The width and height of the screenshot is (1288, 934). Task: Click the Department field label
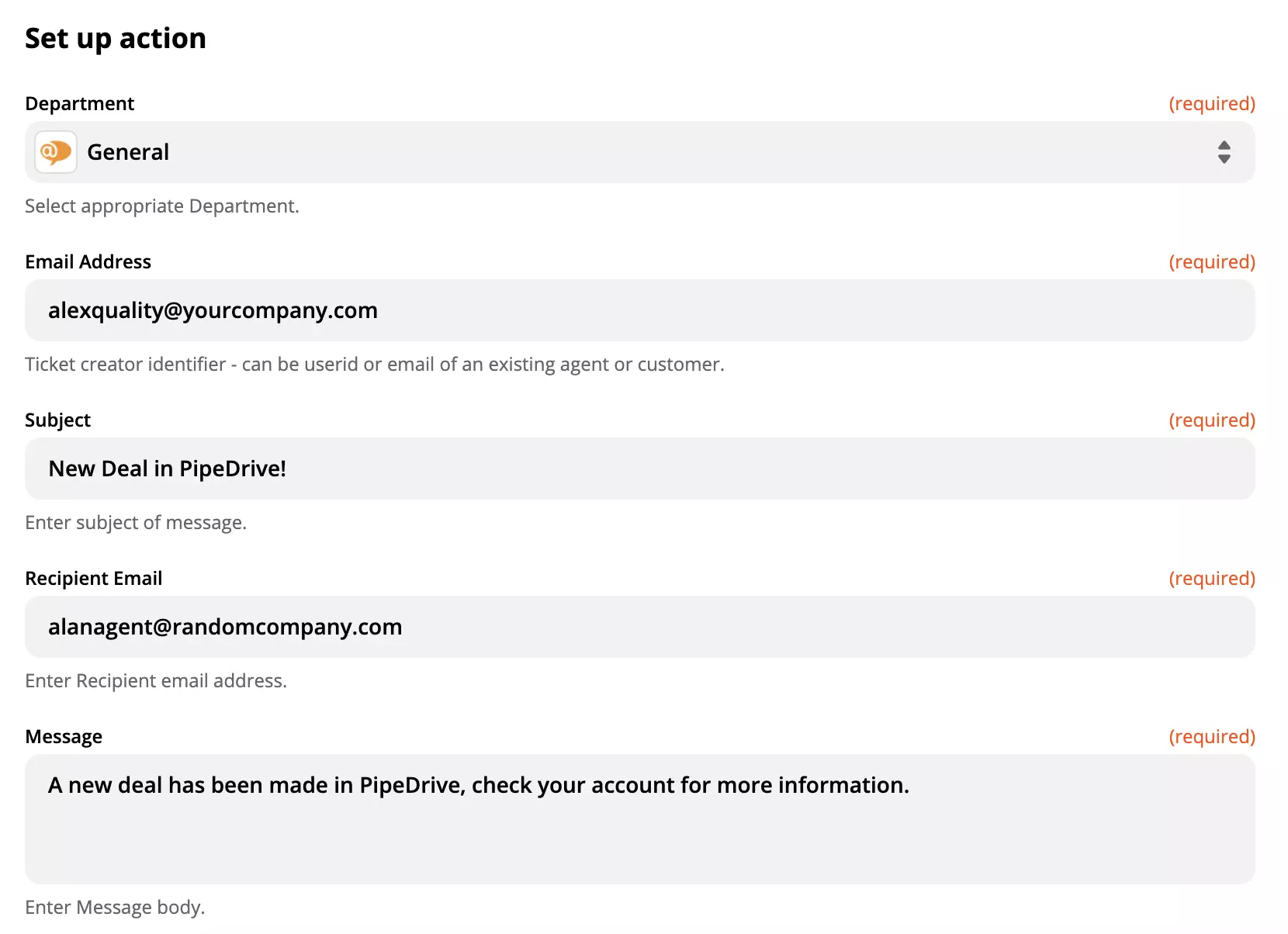[x=79, y=102]
